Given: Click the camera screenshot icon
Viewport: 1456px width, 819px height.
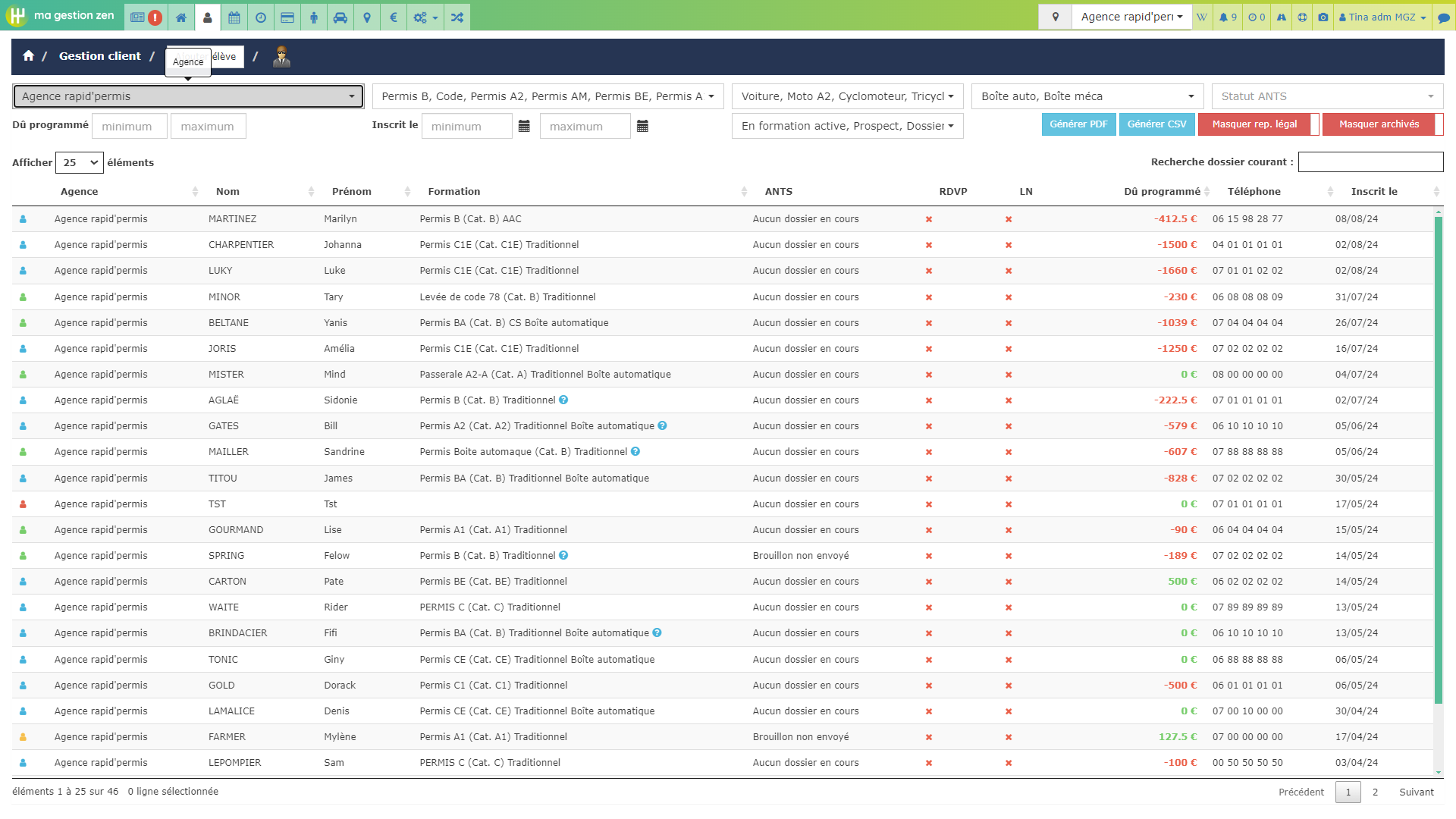Looking at the screenshot, I should (x=1323, y=17).
